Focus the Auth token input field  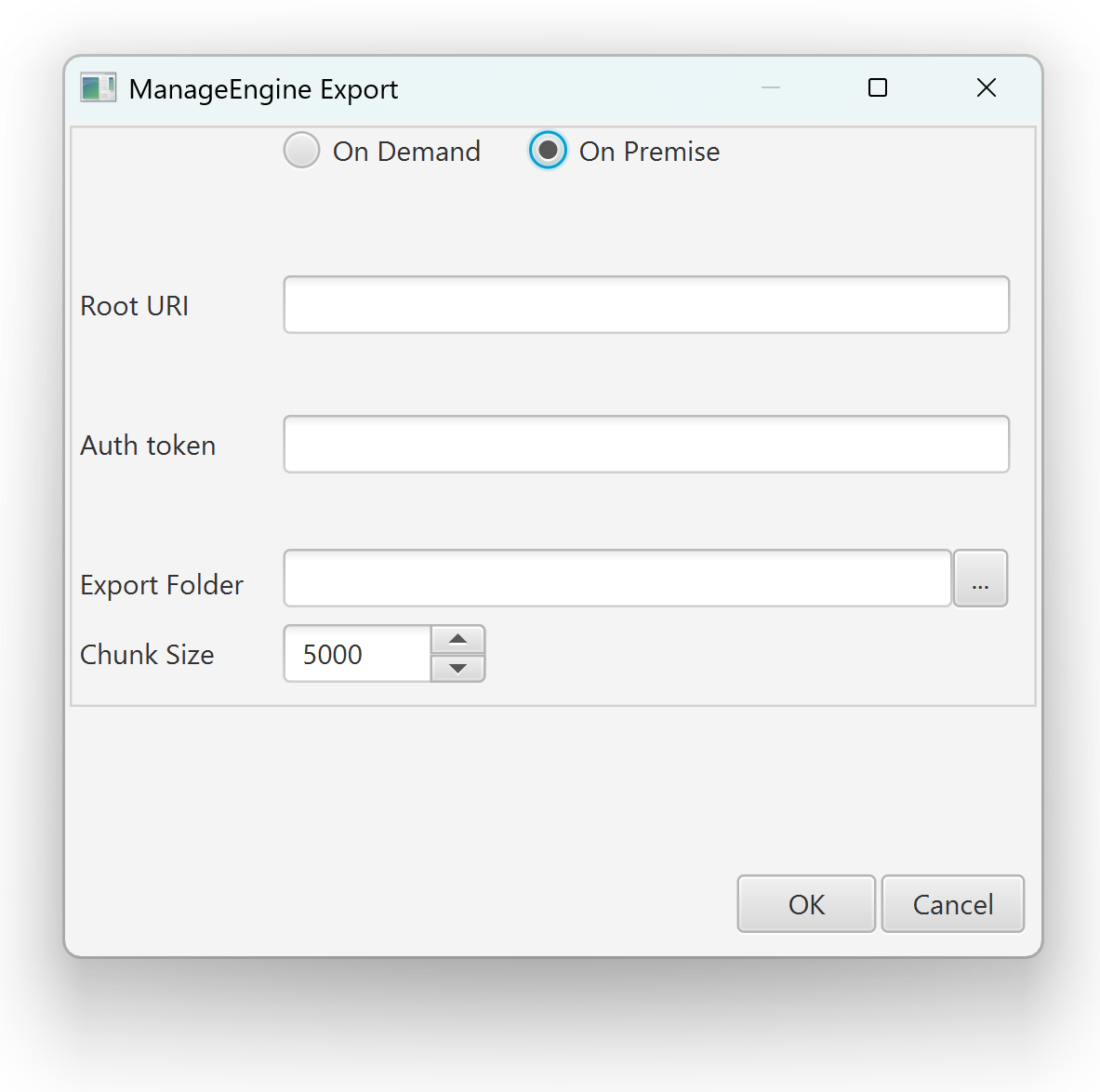coord(646,445)
